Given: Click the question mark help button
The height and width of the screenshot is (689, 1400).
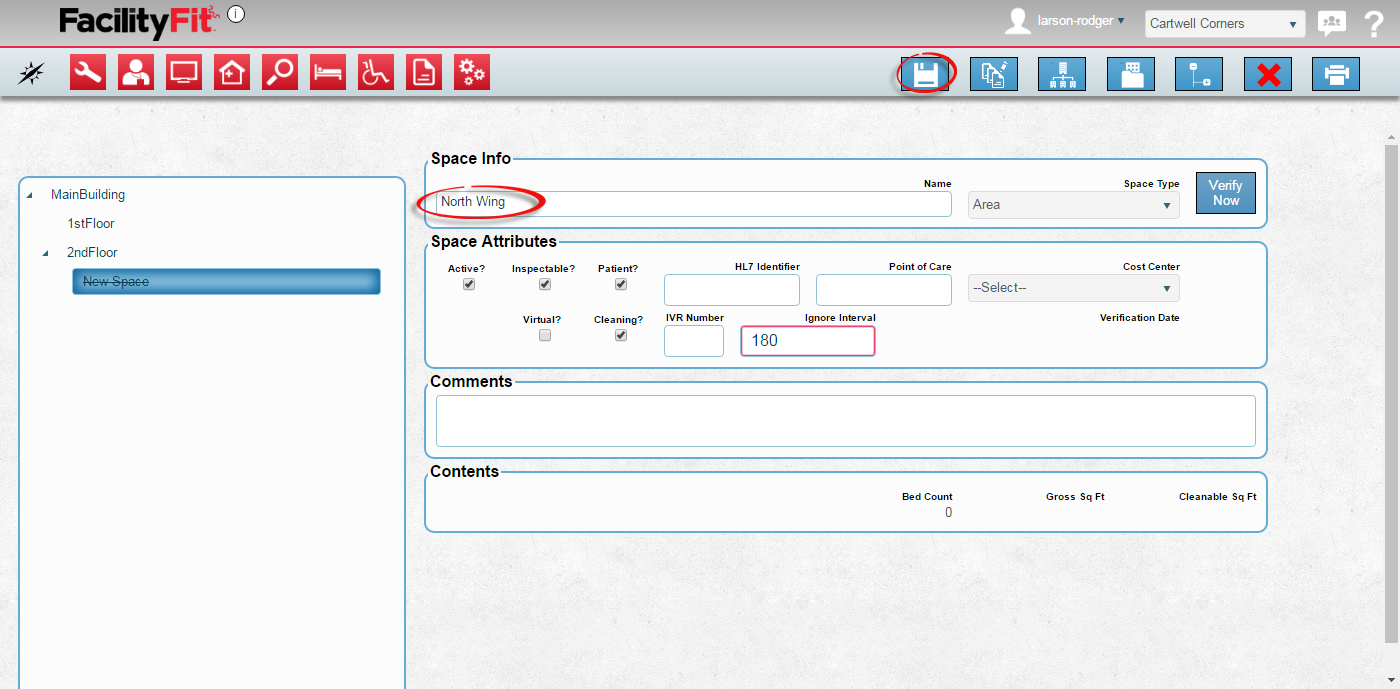Looking at the screenshot, I should point(1372,24).
